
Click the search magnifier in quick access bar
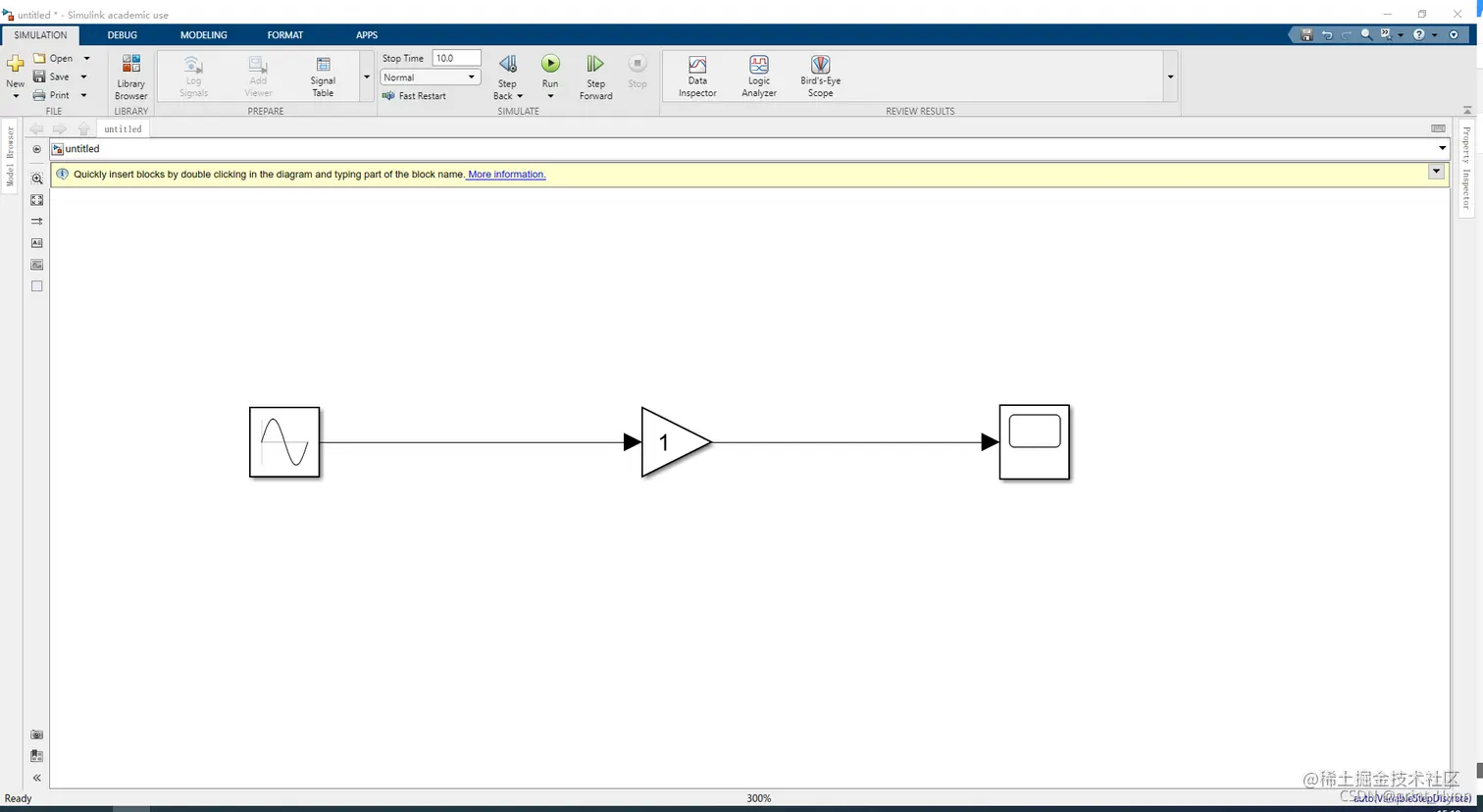point(1366,34)
